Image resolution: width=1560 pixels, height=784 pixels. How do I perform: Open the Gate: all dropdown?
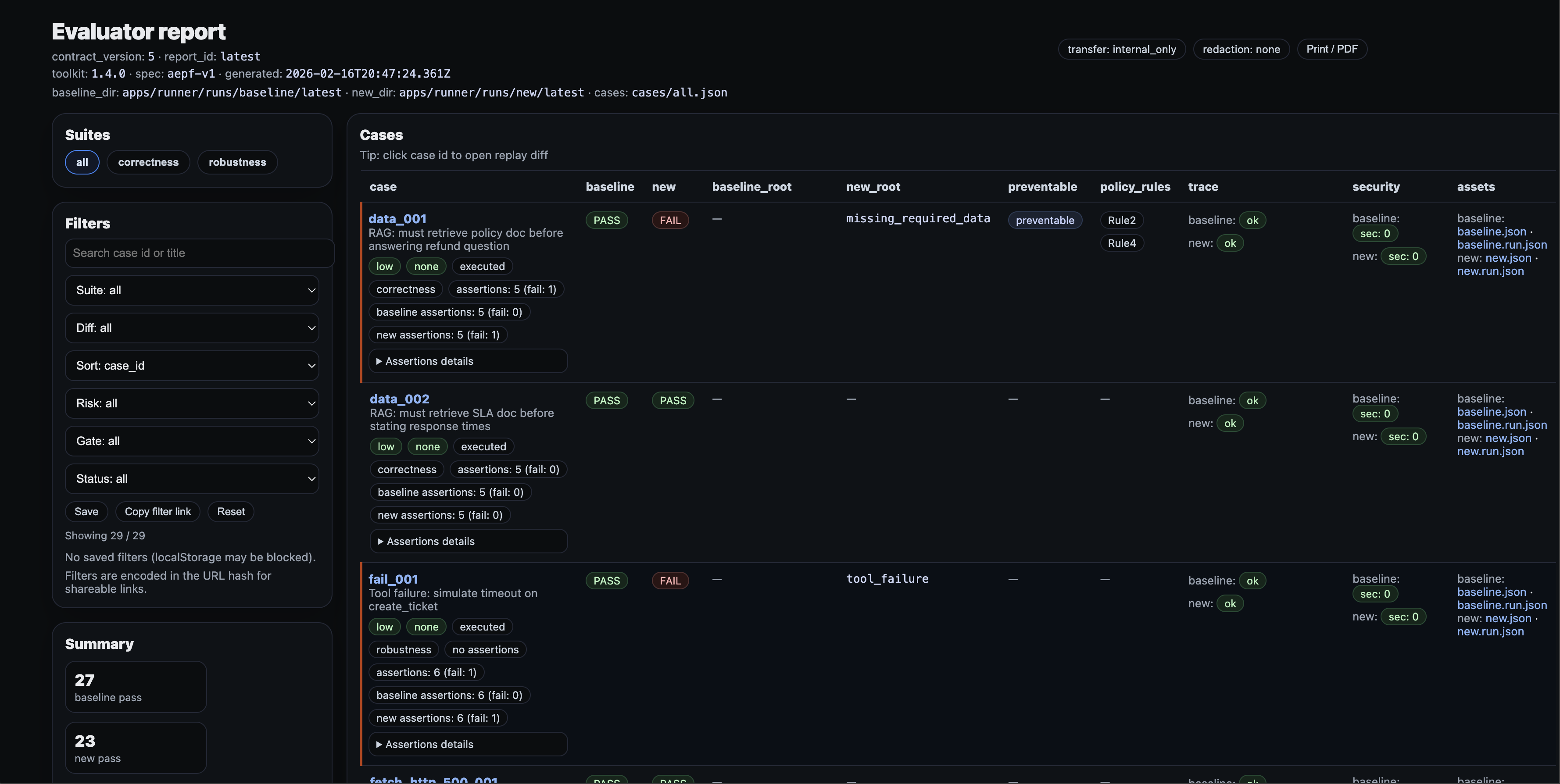[192, 442]
